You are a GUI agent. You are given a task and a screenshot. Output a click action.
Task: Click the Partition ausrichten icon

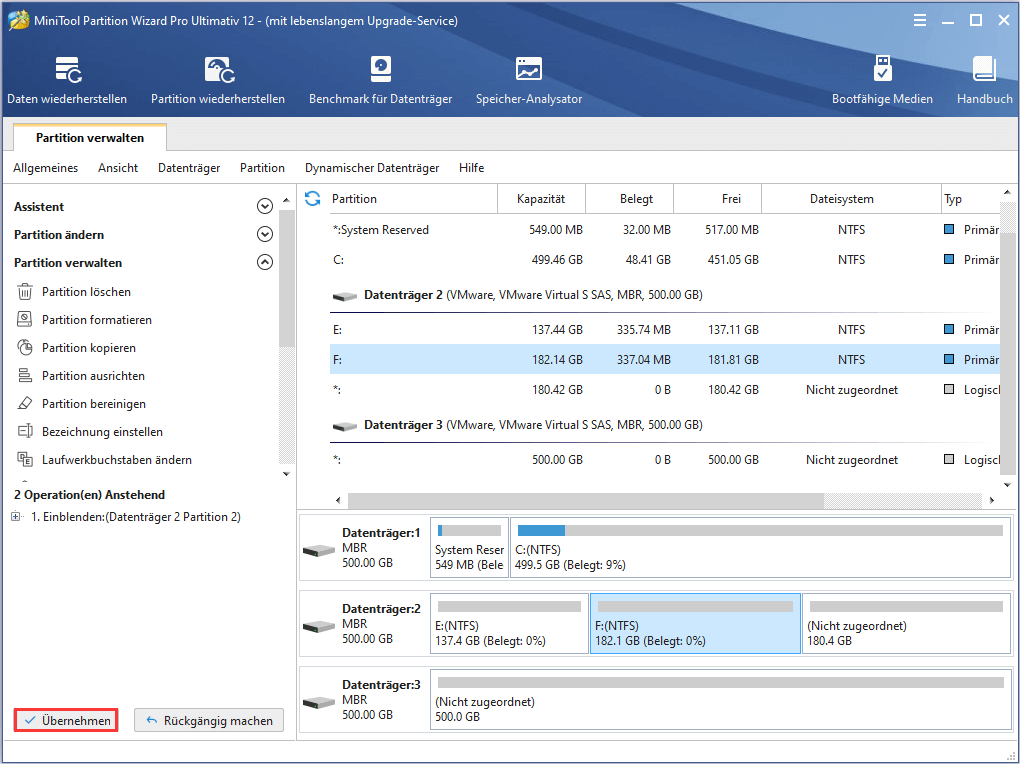click(x=25, y=375)
